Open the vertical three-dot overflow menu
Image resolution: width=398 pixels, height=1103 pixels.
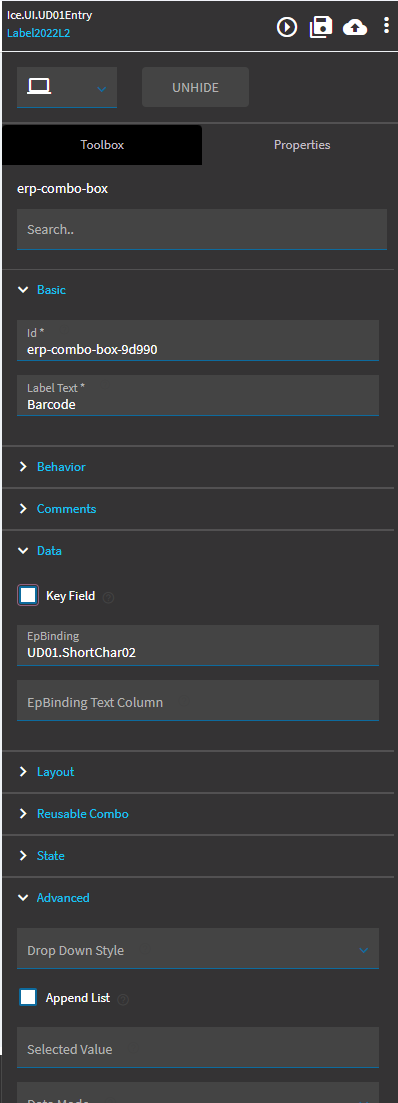pos(387,26)
